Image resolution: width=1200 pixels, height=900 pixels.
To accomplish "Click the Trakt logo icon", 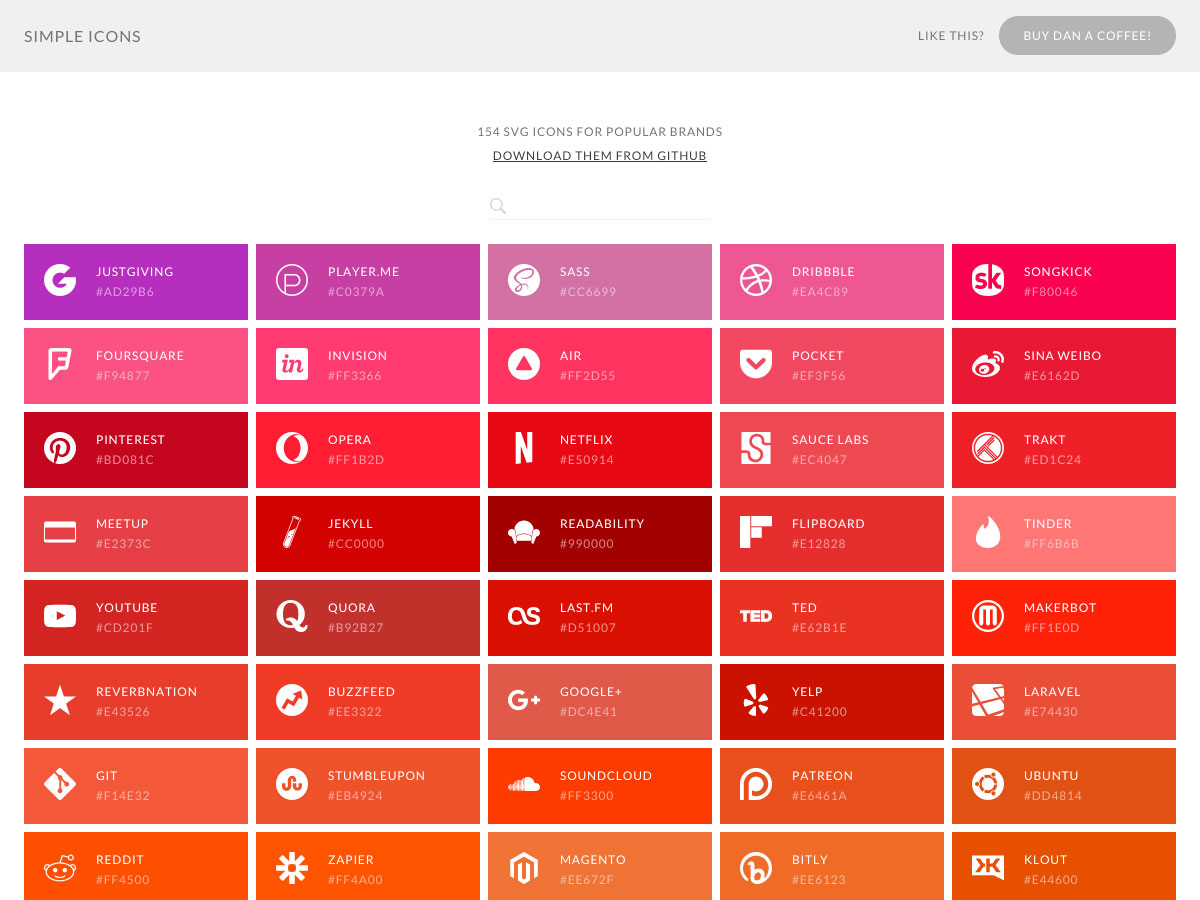I will pyautogui.click(x=988, y=449).
